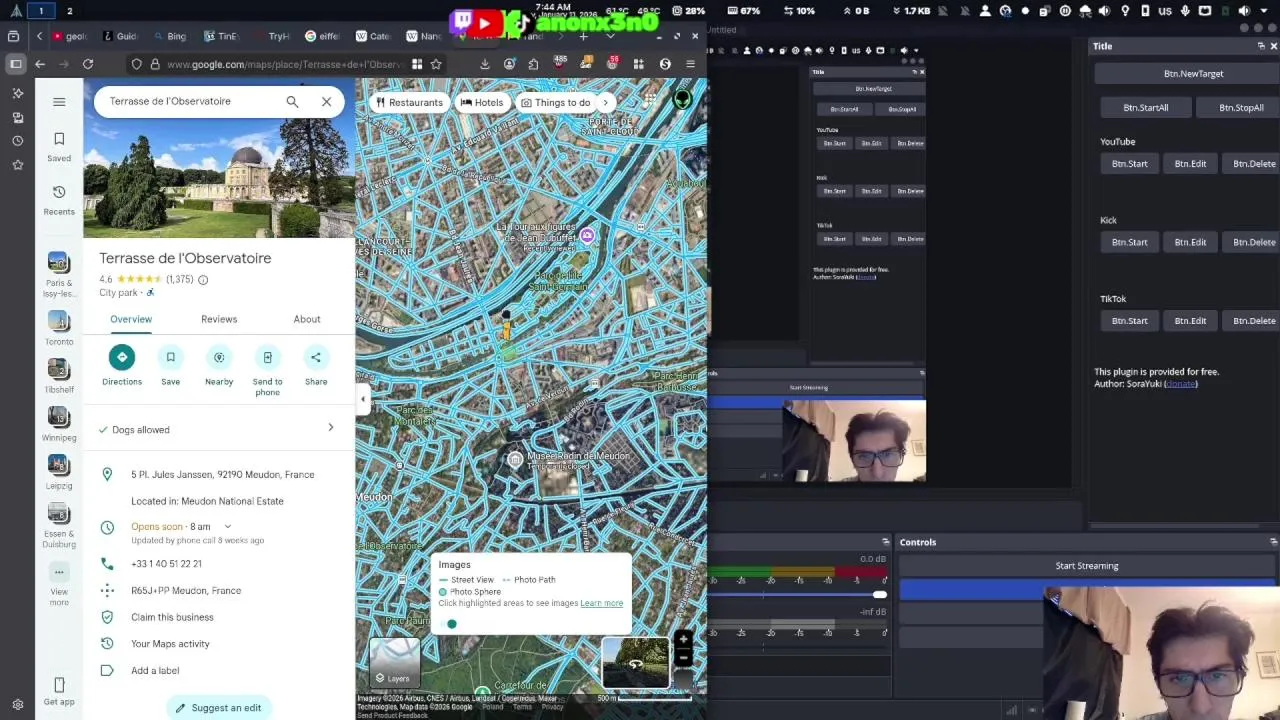Switch to the Bing browser tab

click(169, 36)
